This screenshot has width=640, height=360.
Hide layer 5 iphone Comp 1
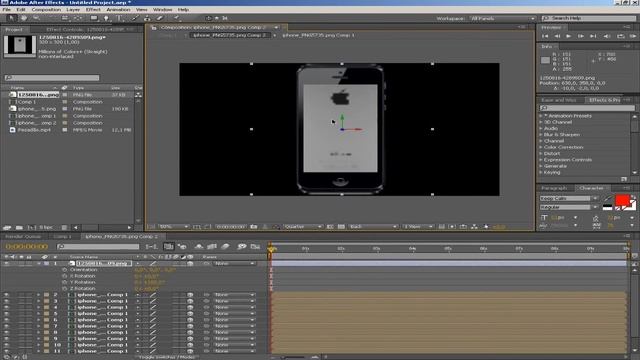click(x=6, y=313)
